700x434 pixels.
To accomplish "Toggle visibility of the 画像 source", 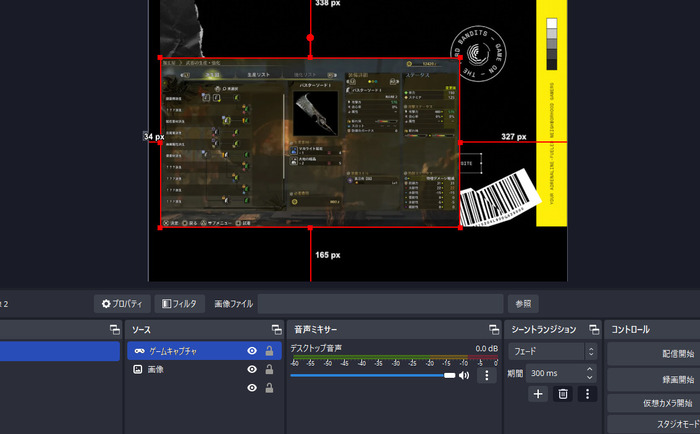I will tap(252, 369).
